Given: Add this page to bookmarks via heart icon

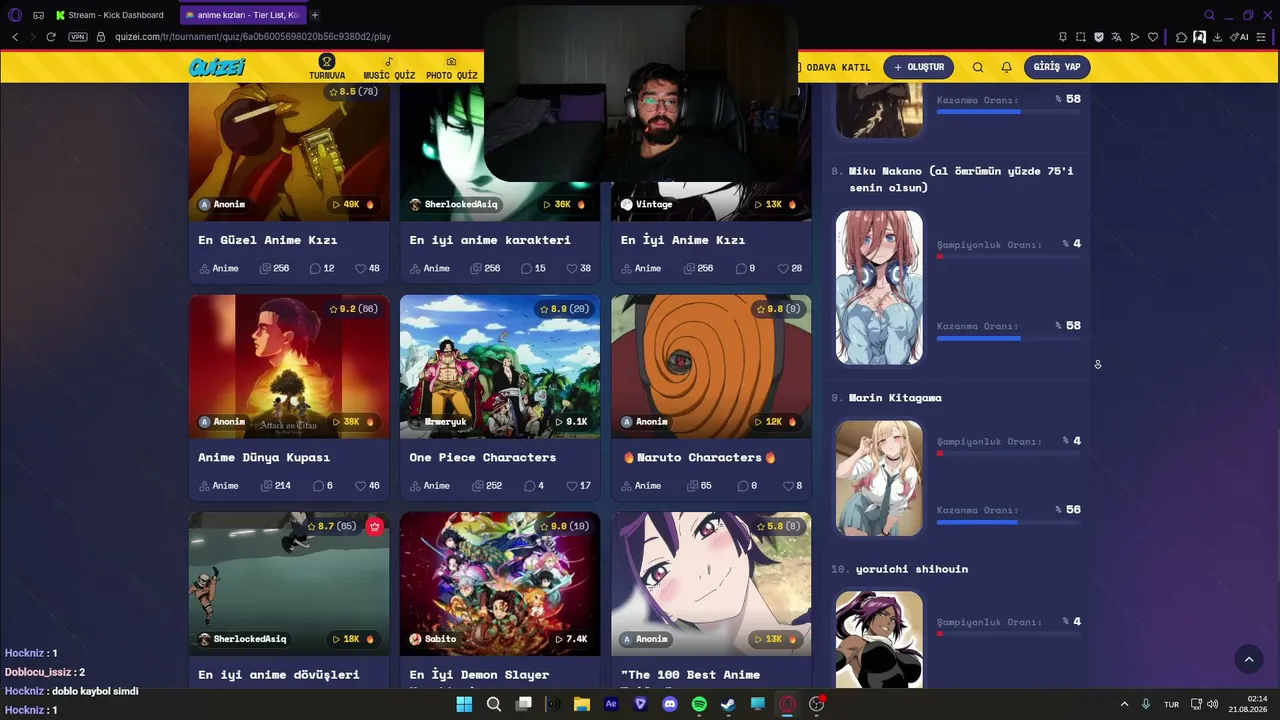Looking at the screenshot, I should 1153,37.
